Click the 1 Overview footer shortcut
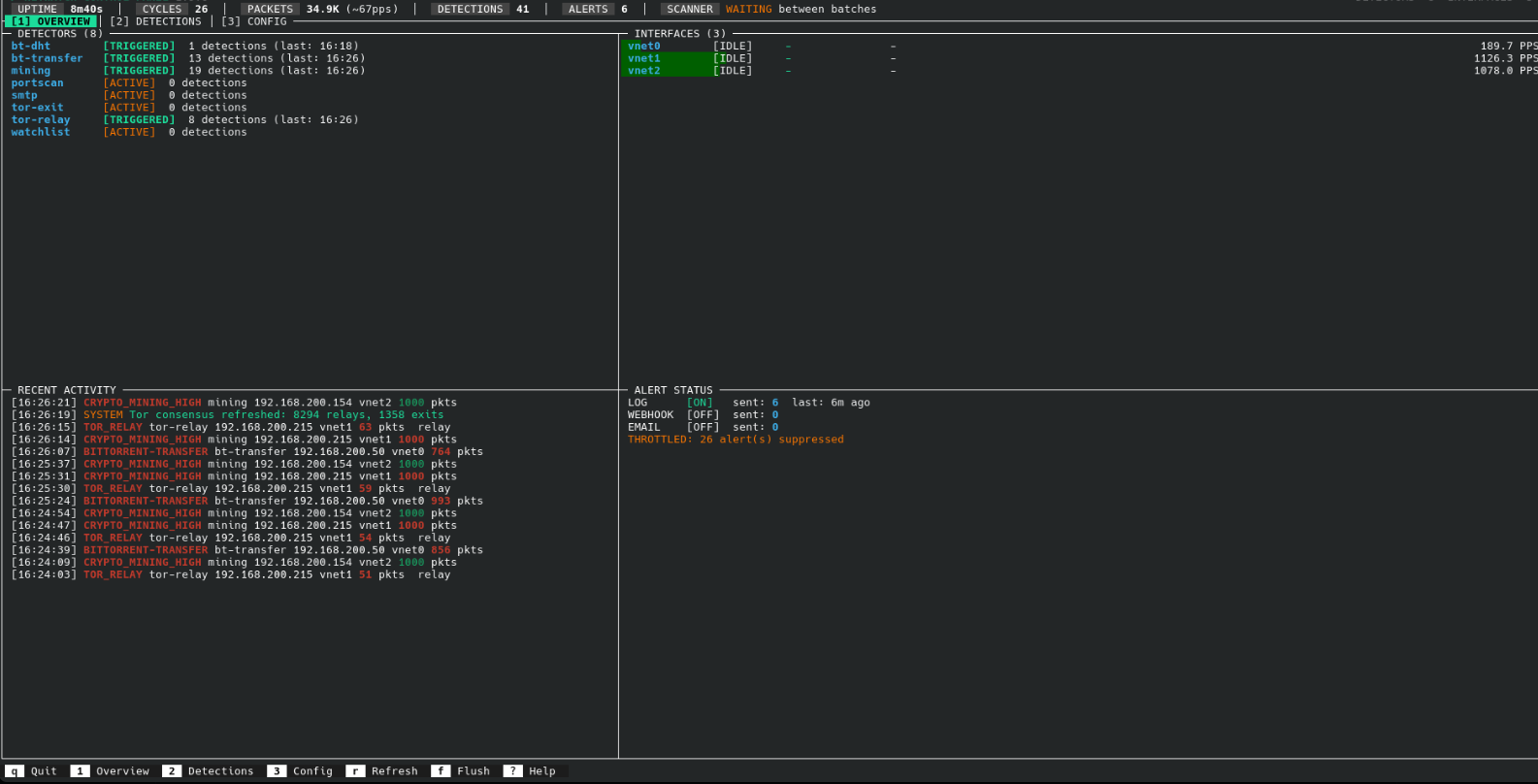The image size is (1538, 784). pos(111,771)
